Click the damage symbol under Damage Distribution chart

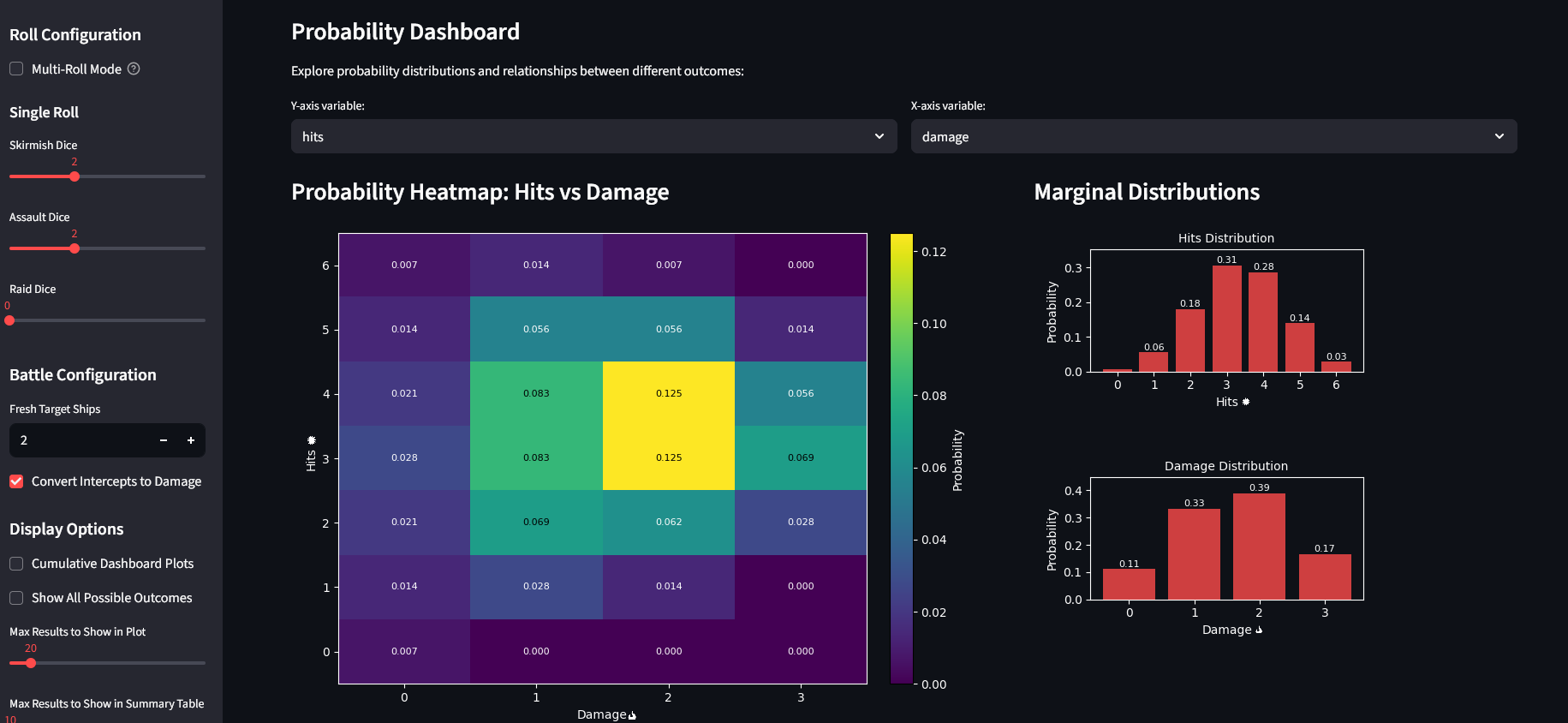click(x=1258, y=630)
